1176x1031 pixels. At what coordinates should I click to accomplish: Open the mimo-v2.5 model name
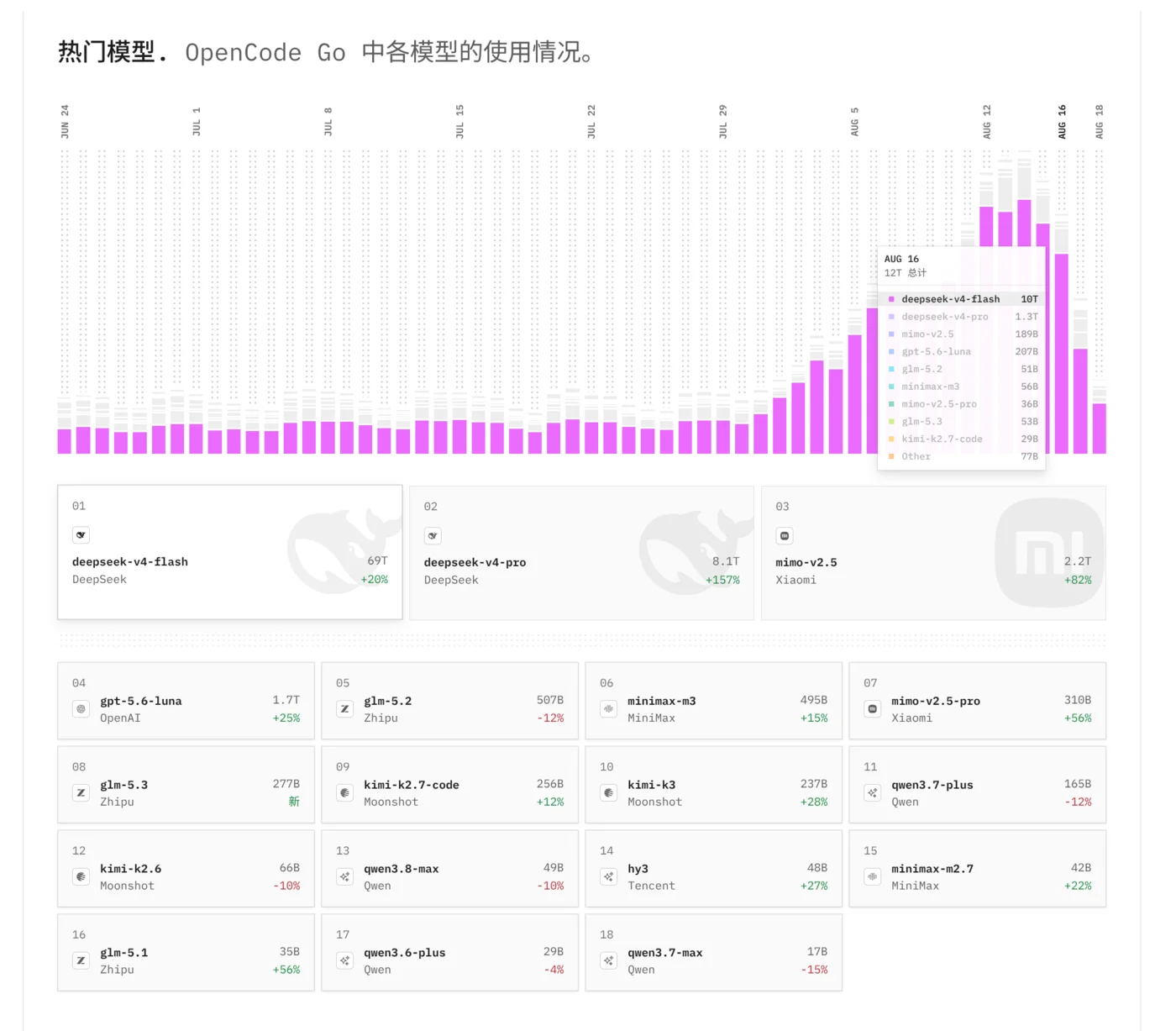click(806, 563)
